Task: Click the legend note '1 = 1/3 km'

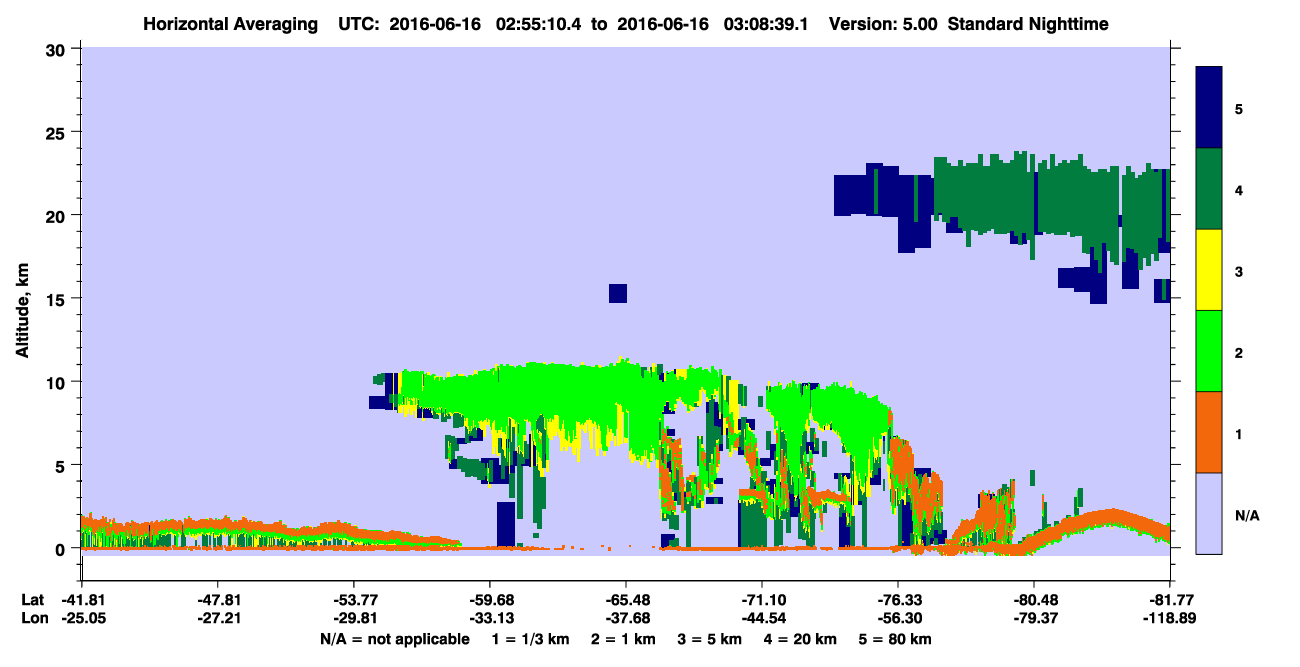Action: pos(529,639)
